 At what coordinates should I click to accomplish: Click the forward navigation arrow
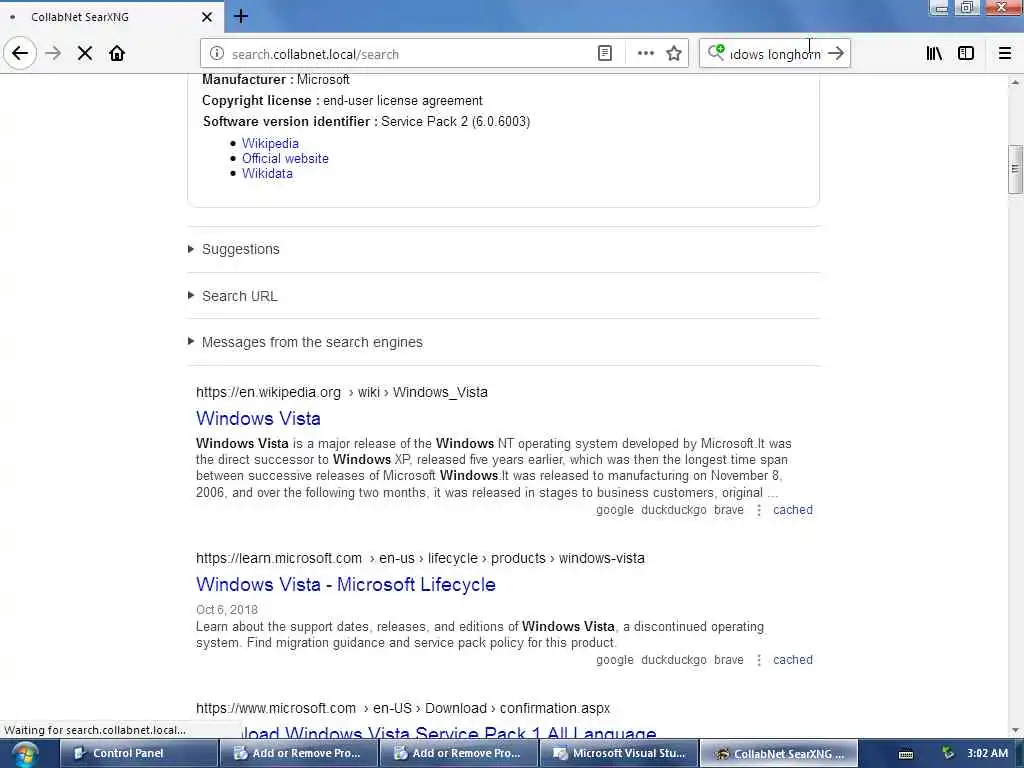point(53,53)
